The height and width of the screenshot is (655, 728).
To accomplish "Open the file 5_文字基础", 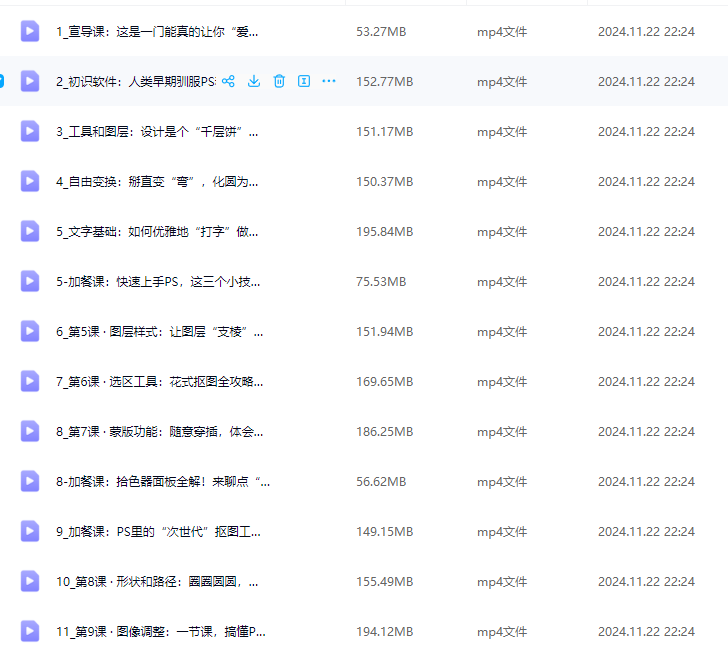I will tap(157, 232).
